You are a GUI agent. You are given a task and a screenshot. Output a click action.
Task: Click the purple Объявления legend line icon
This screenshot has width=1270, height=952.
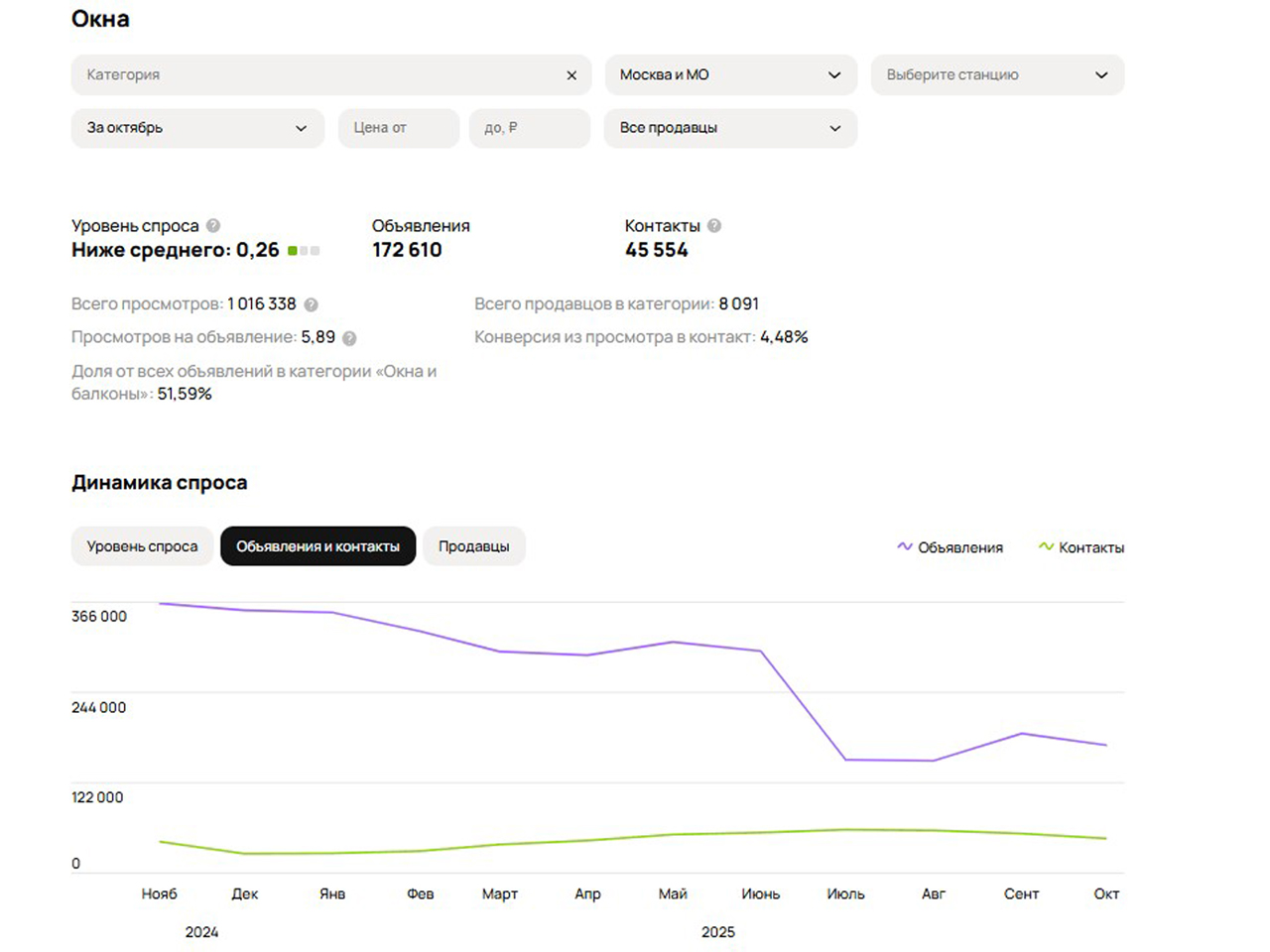[904, 546]
